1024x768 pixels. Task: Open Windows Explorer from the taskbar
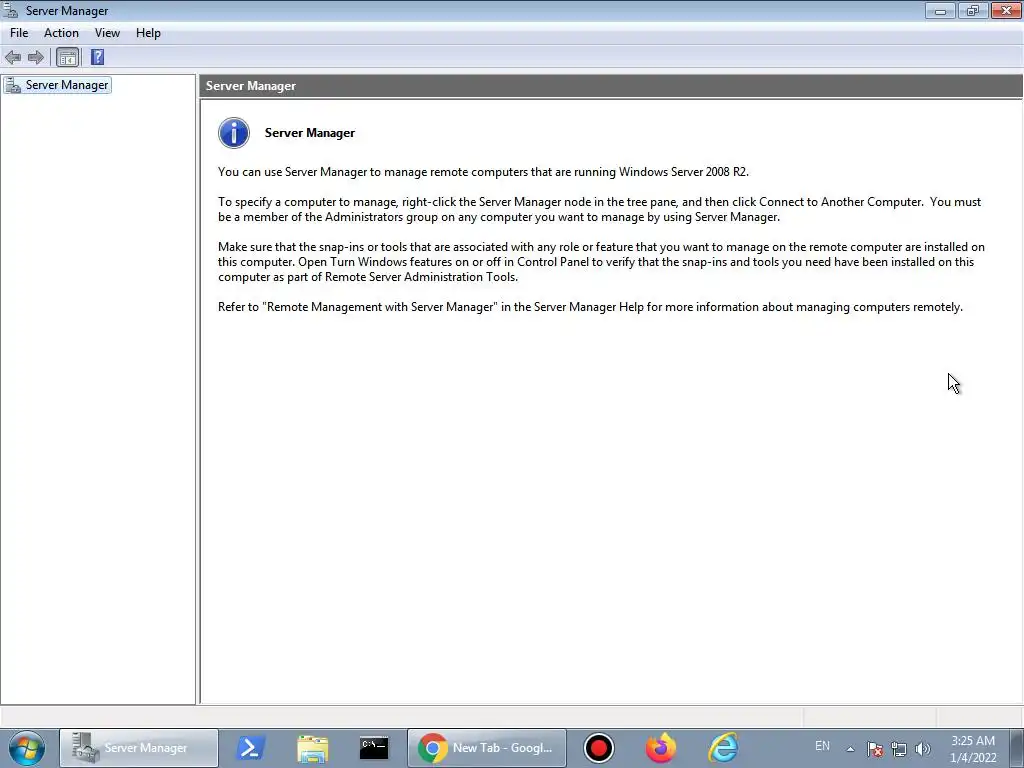pos(313,748)
